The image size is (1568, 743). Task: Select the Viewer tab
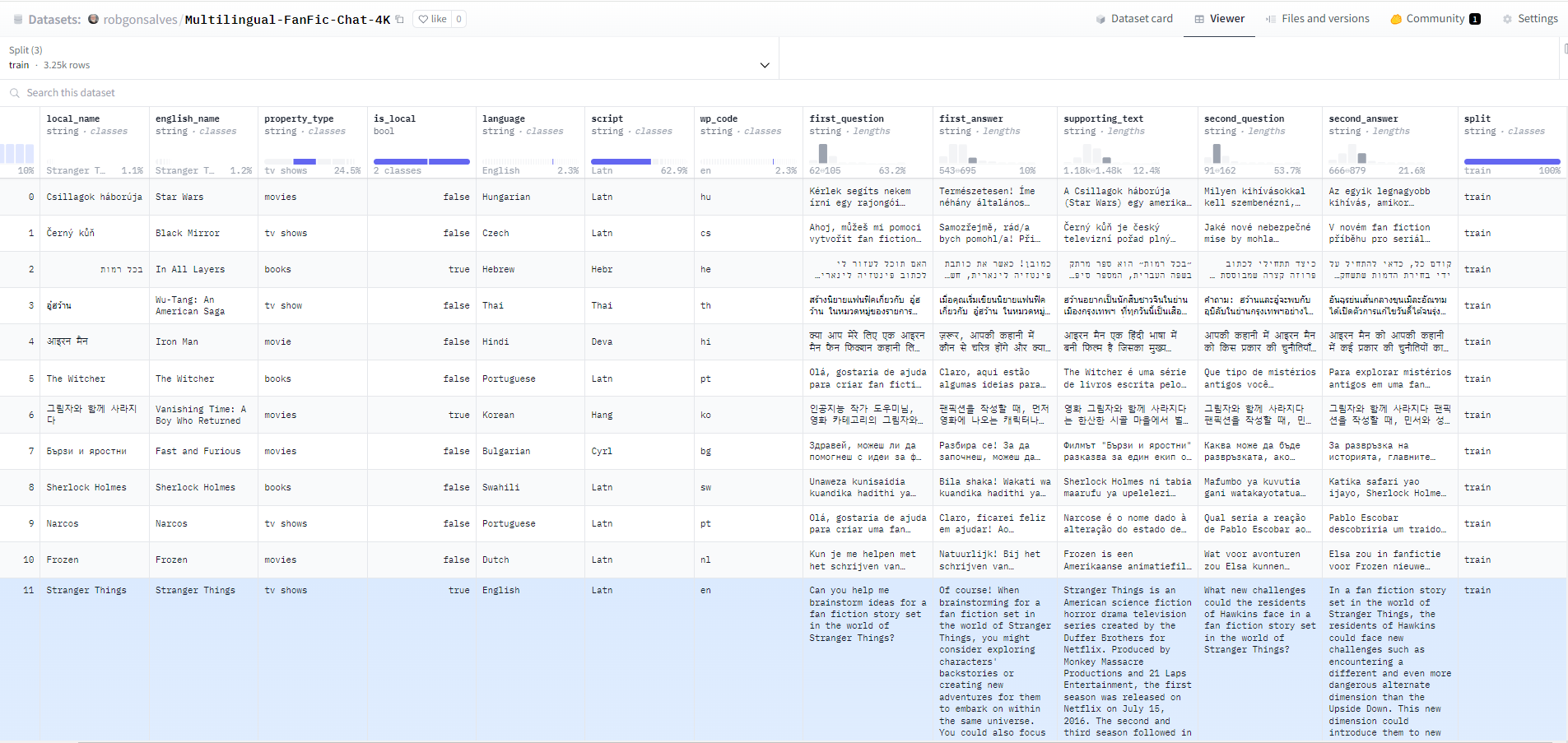coord(1220,19)
